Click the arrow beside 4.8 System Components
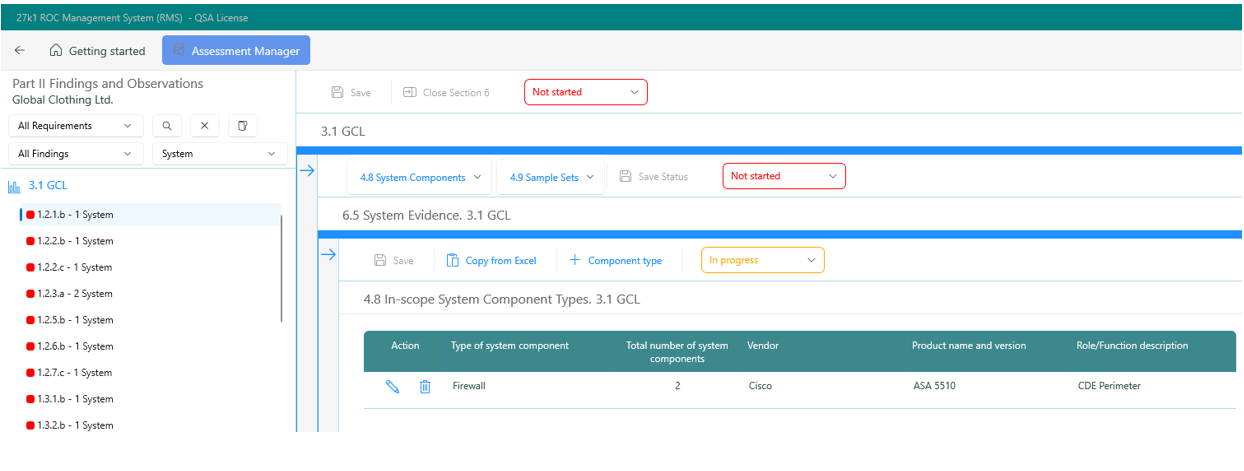 tap(307, 171)
